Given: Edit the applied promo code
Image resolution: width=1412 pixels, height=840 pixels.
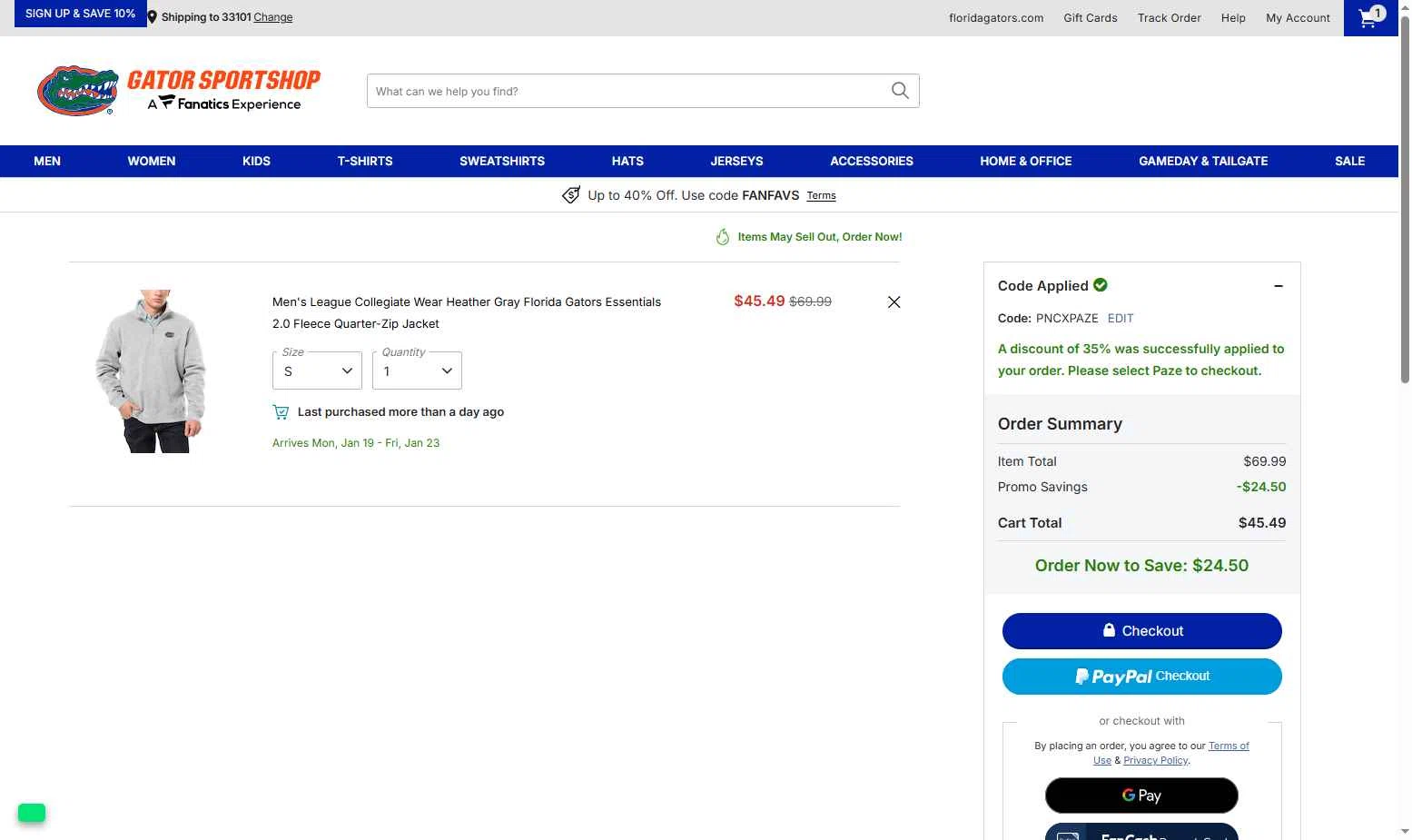Looking at the screenshot, I should pos(1121,319).
